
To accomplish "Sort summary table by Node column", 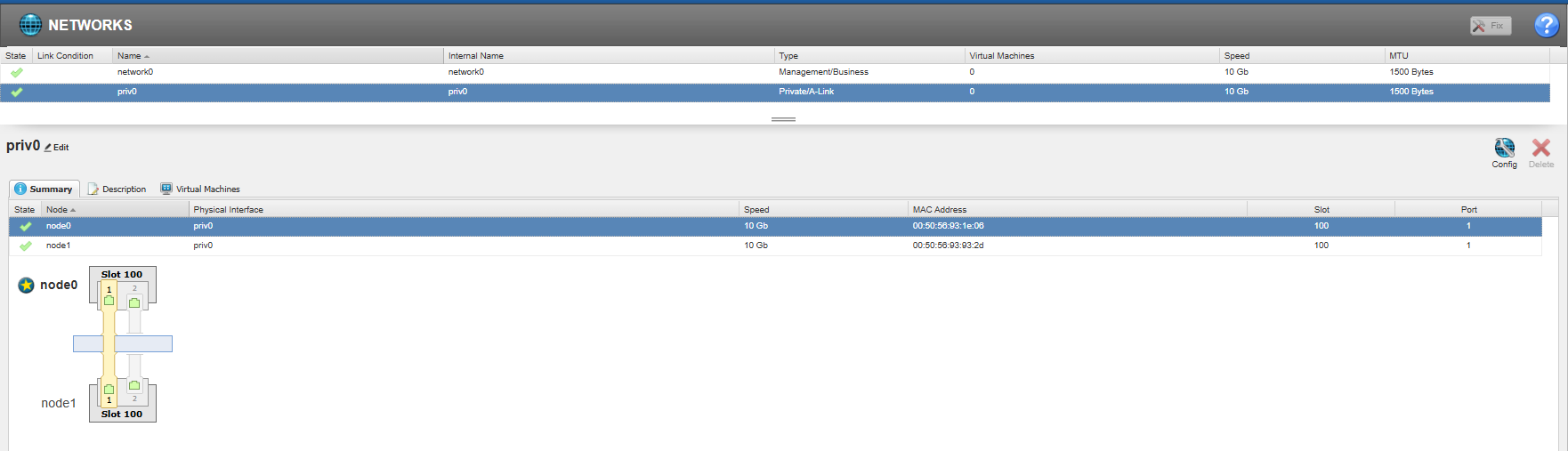I will point(58,210).
